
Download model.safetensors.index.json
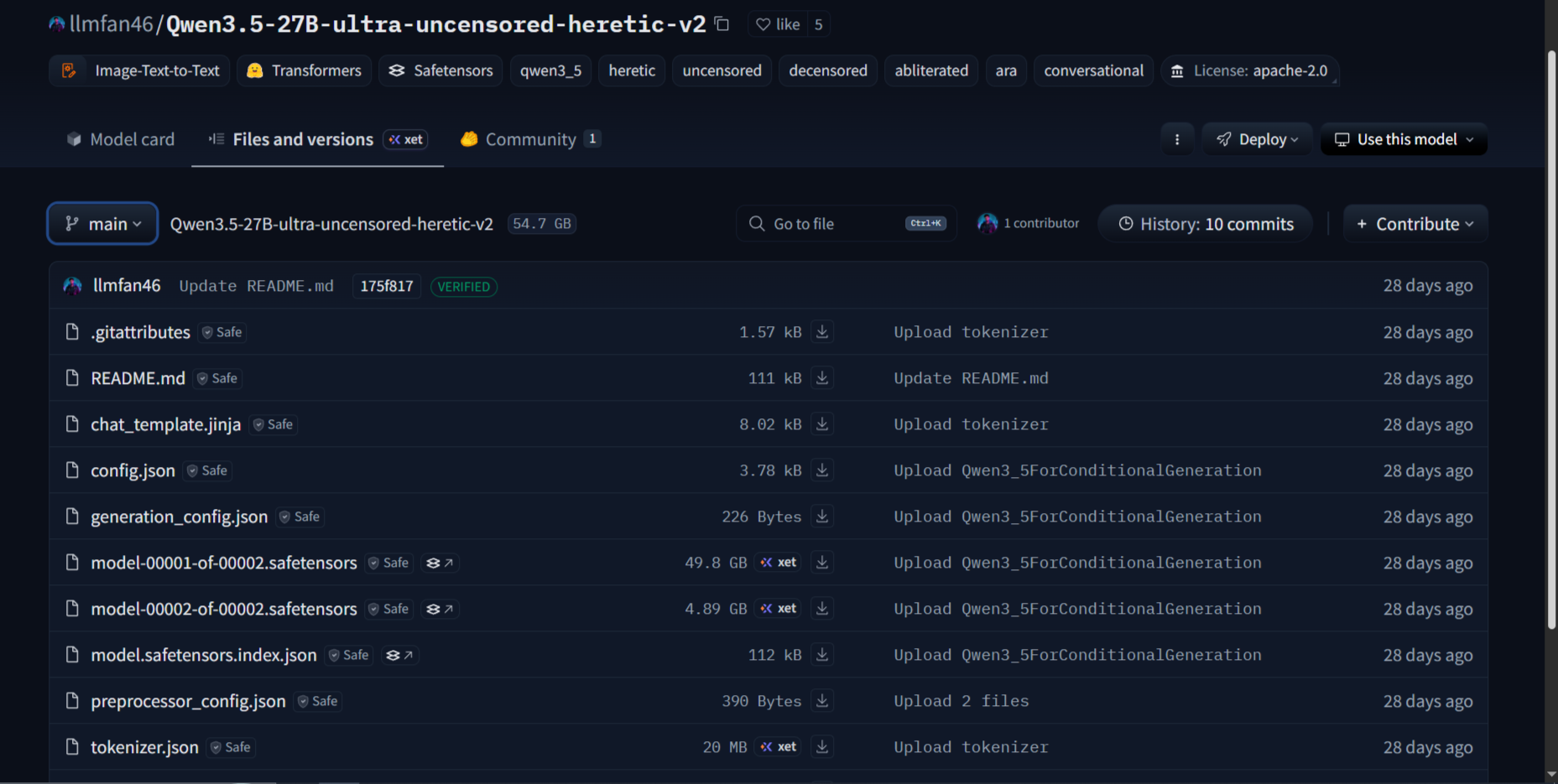click(x=822, y=655)
